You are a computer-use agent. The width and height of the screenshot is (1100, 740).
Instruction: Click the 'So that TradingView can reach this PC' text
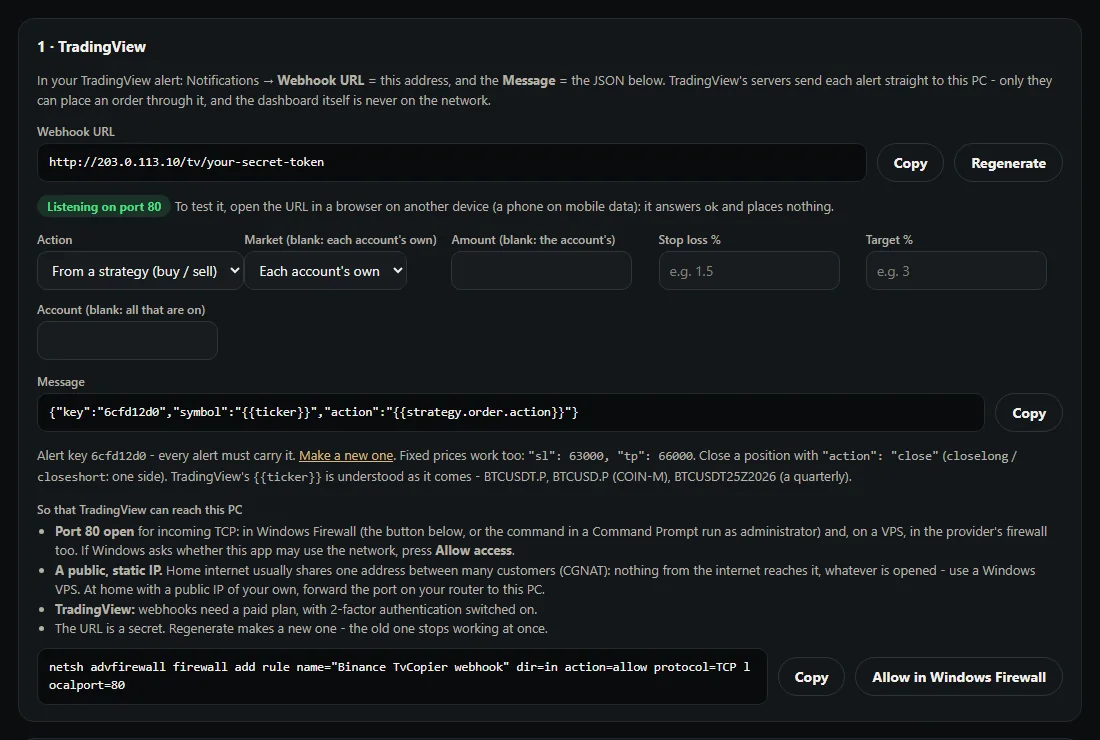point(140,510)
